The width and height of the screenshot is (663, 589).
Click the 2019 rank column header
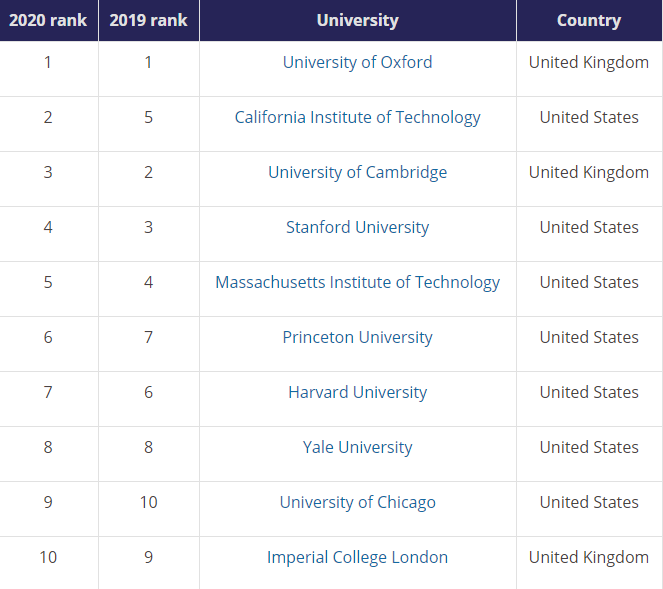(148, 20)
